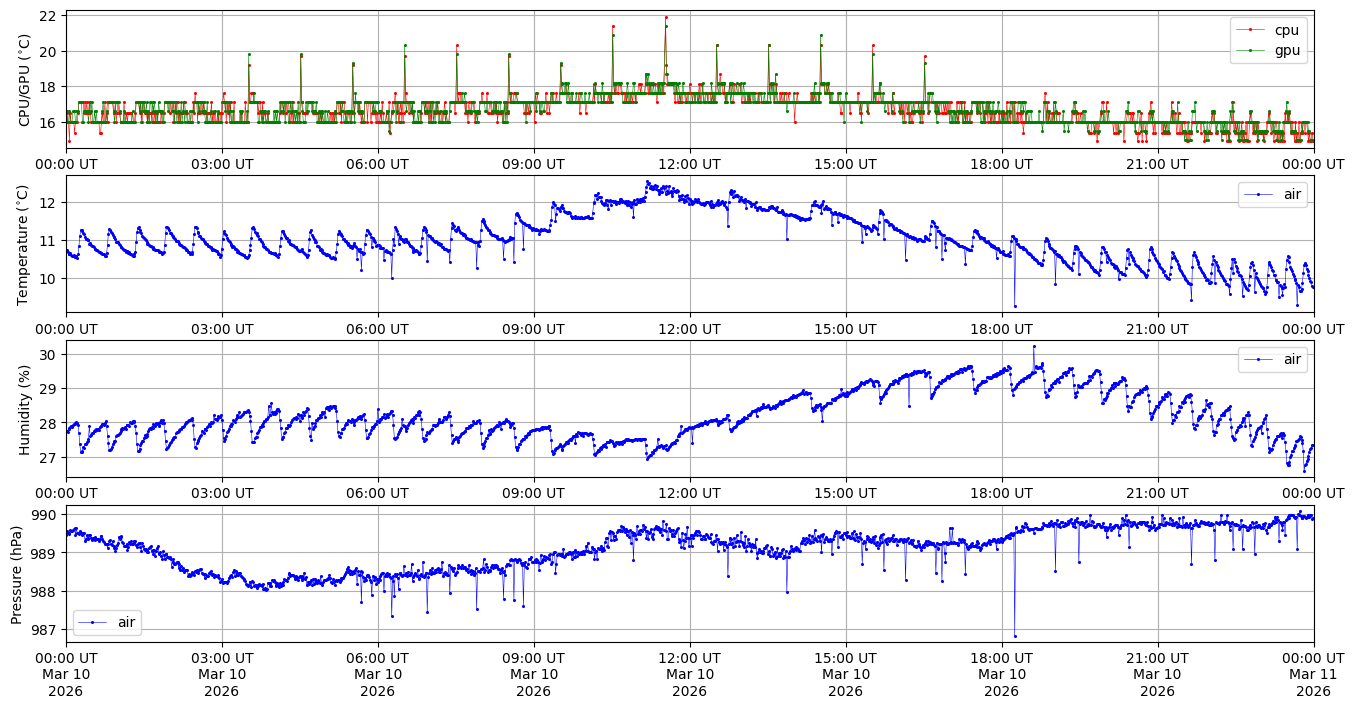
Task: Click the 27 tick on Humidity axis
Action: pos(51,457)
